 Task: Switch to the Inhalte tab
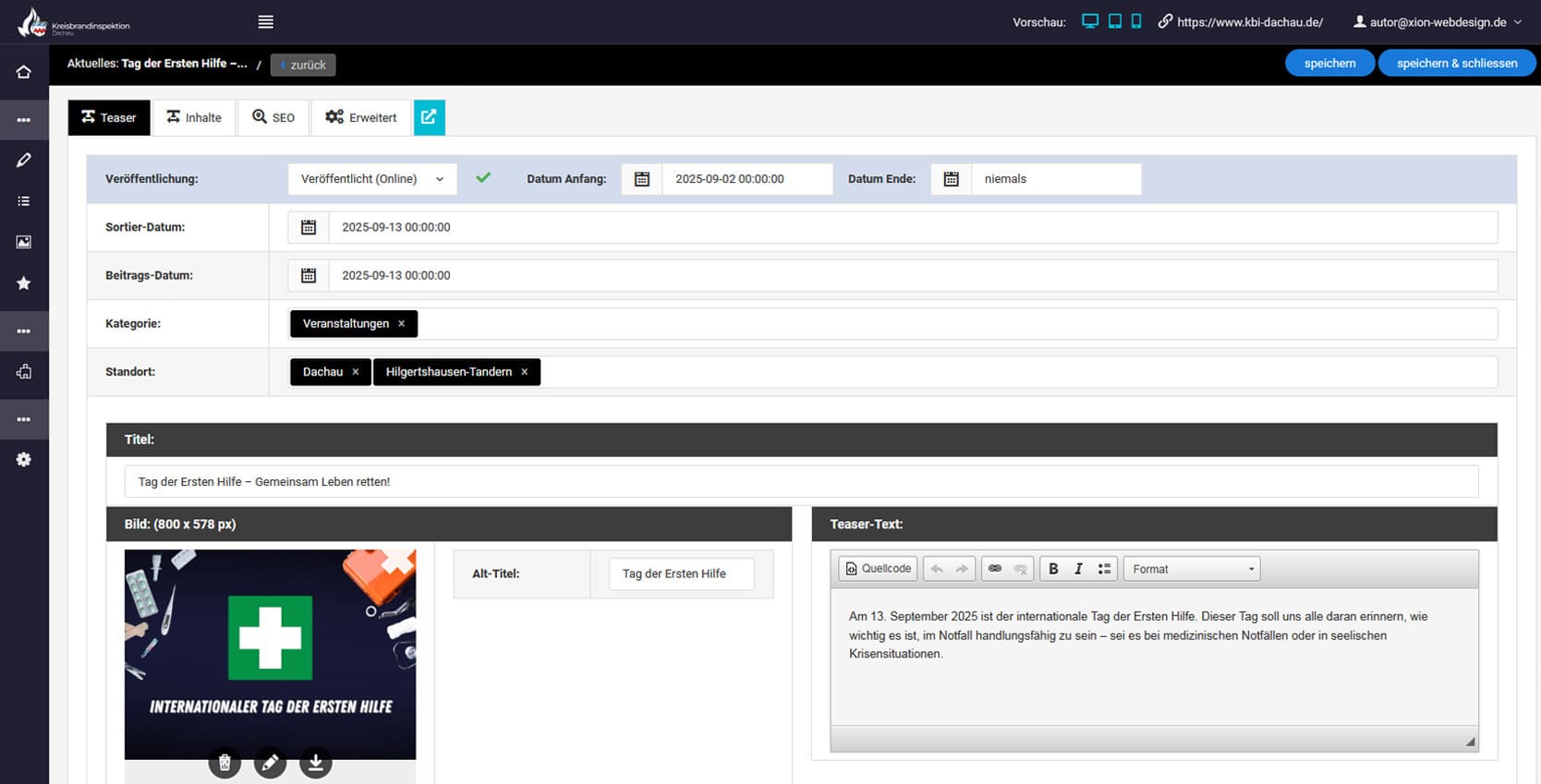194,117
